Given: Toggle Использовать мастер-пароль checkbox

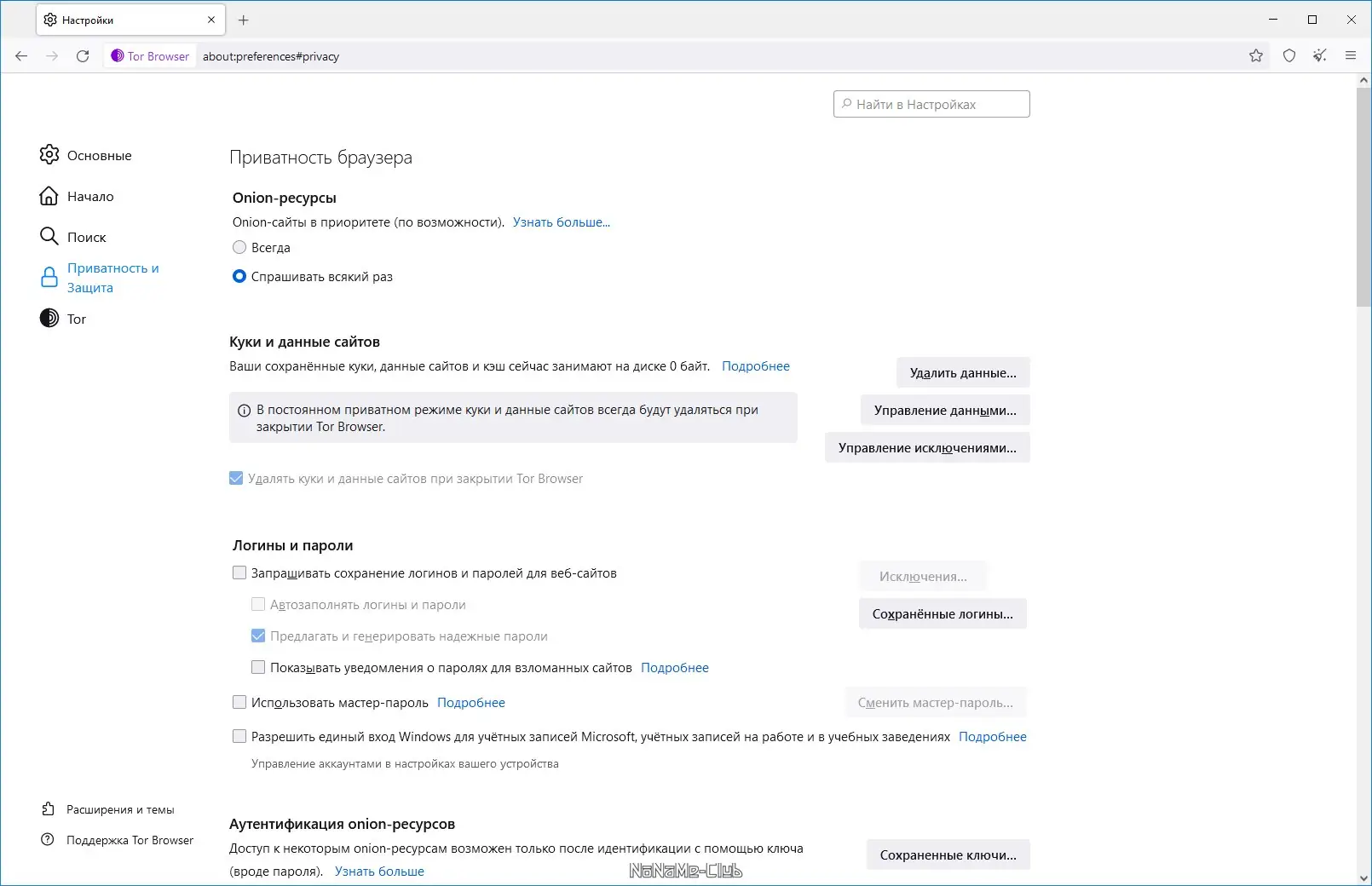Looking at the screenshot, I should click(x=239, y=703).
